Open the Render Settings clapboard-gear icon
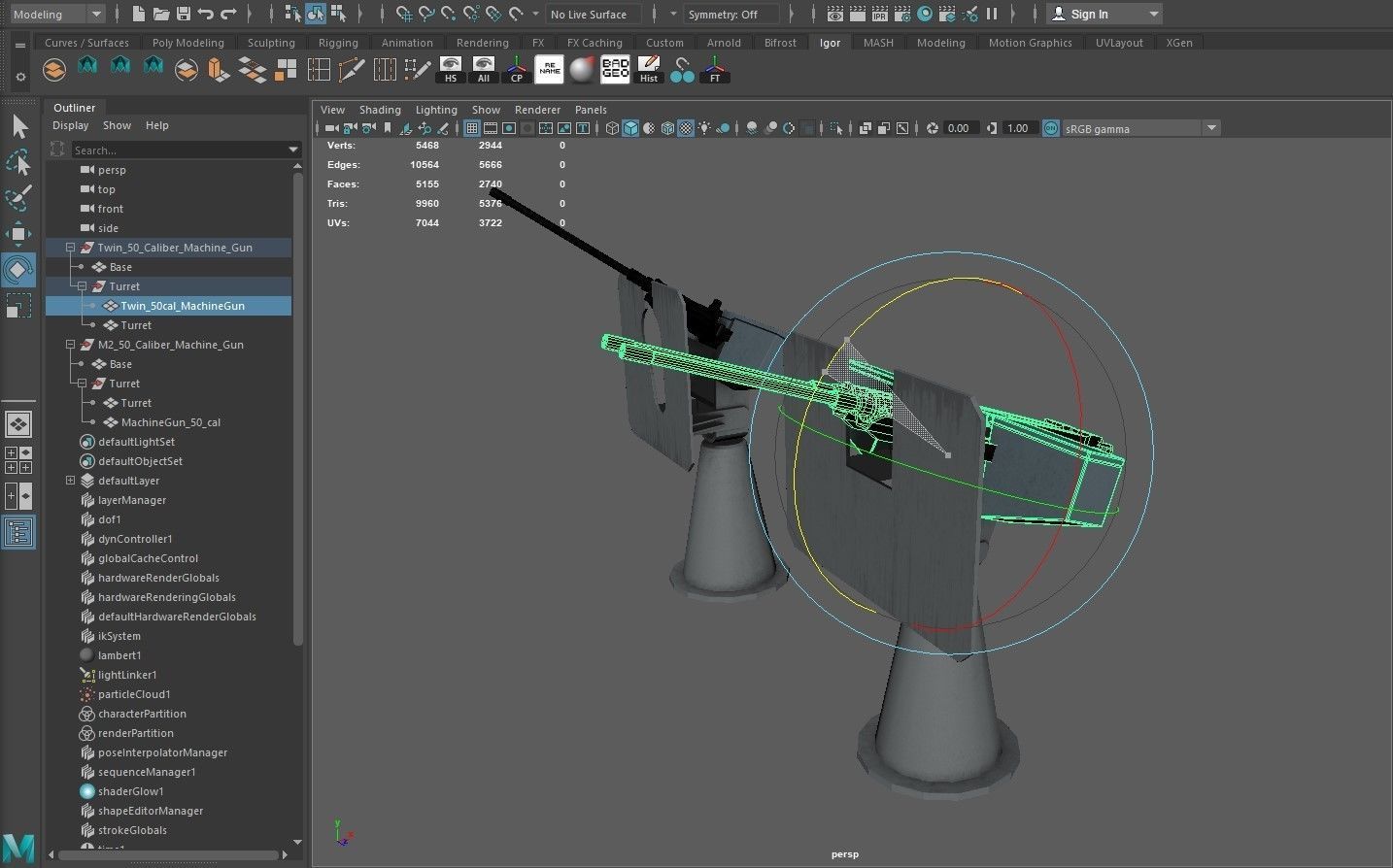The width and height of the screenshot is (1393, 868). 902,14
